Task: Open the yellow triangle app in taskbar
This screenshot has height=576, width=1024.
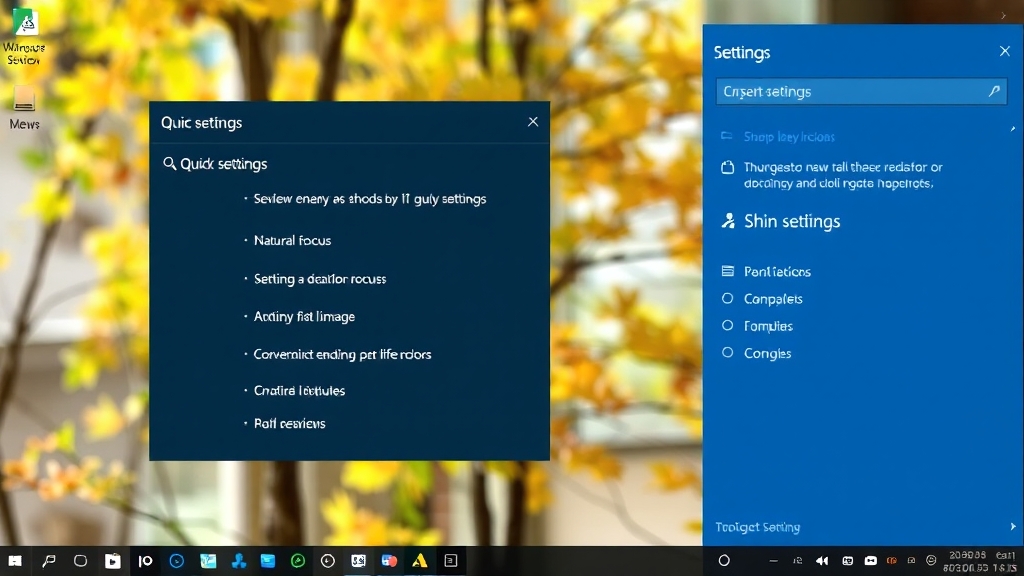Action: (420, 561)
